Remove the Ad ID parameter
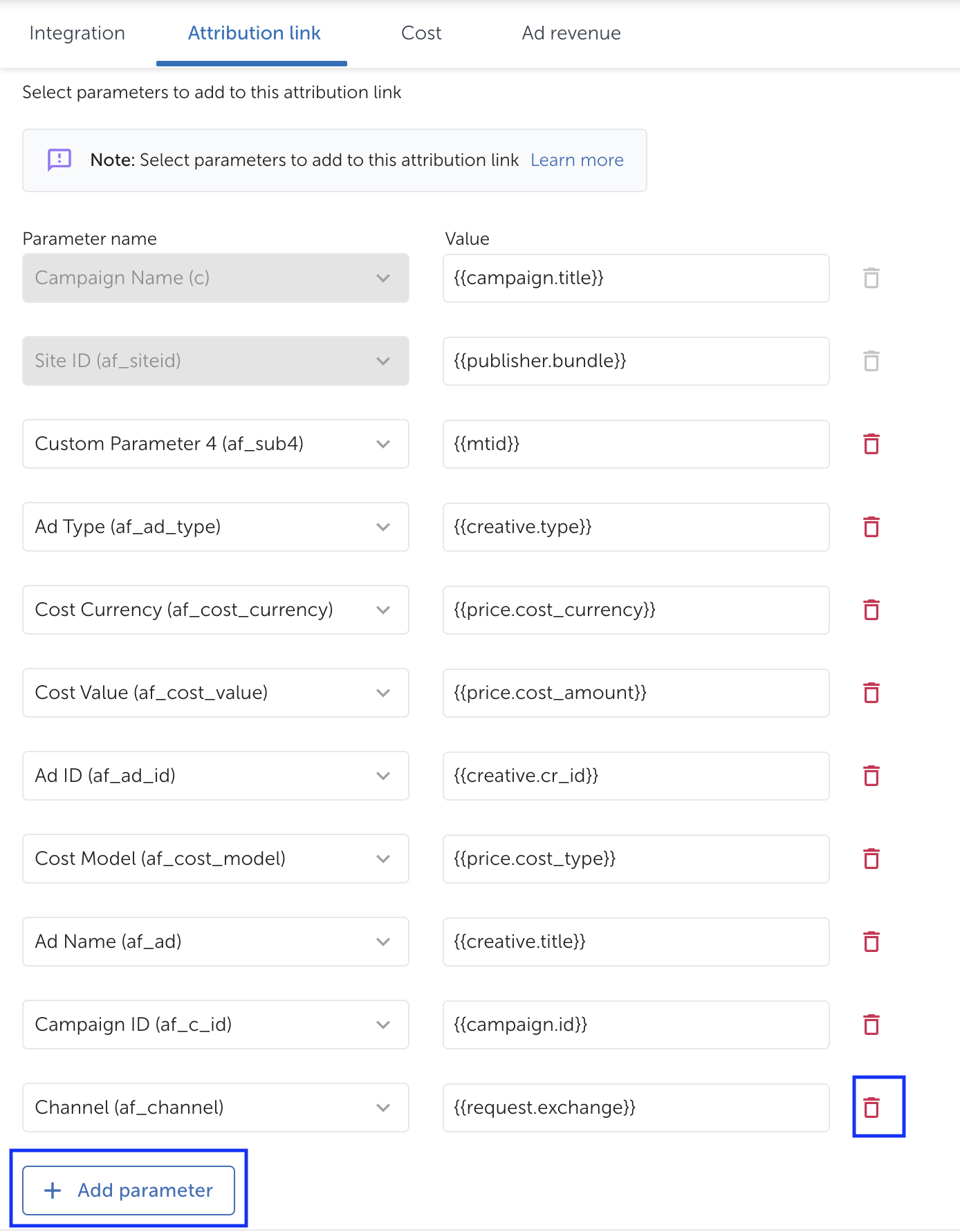Image resolution: width=960 pixels, height=1232 pixels. pyautogui.click(x=871, y=776)
